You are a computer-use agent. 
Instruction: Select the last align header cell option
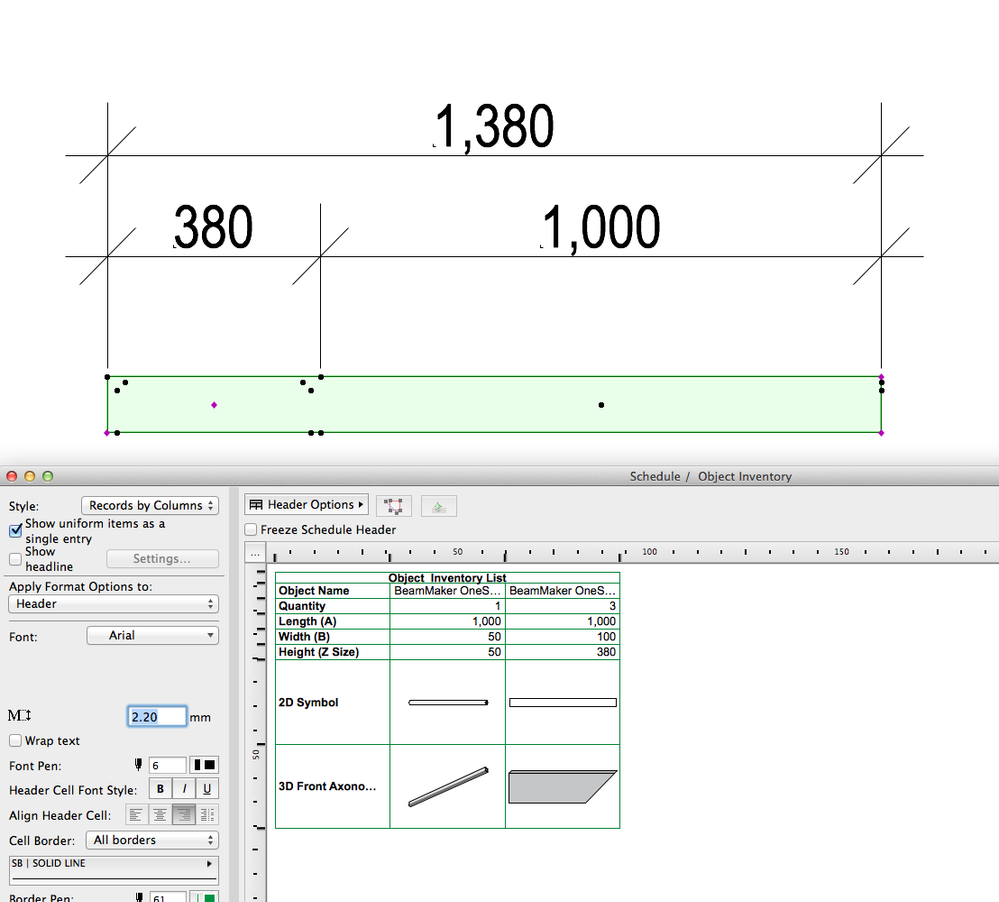coord(207,814)
